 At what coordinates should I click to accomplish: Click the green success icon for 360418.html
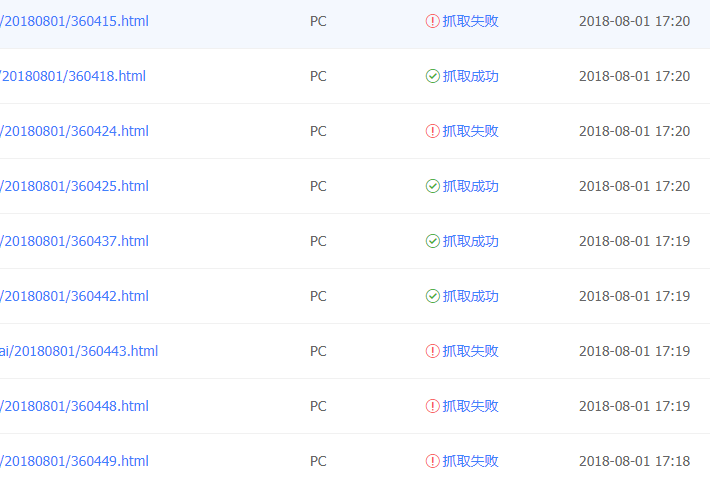(x=432, y=76)
